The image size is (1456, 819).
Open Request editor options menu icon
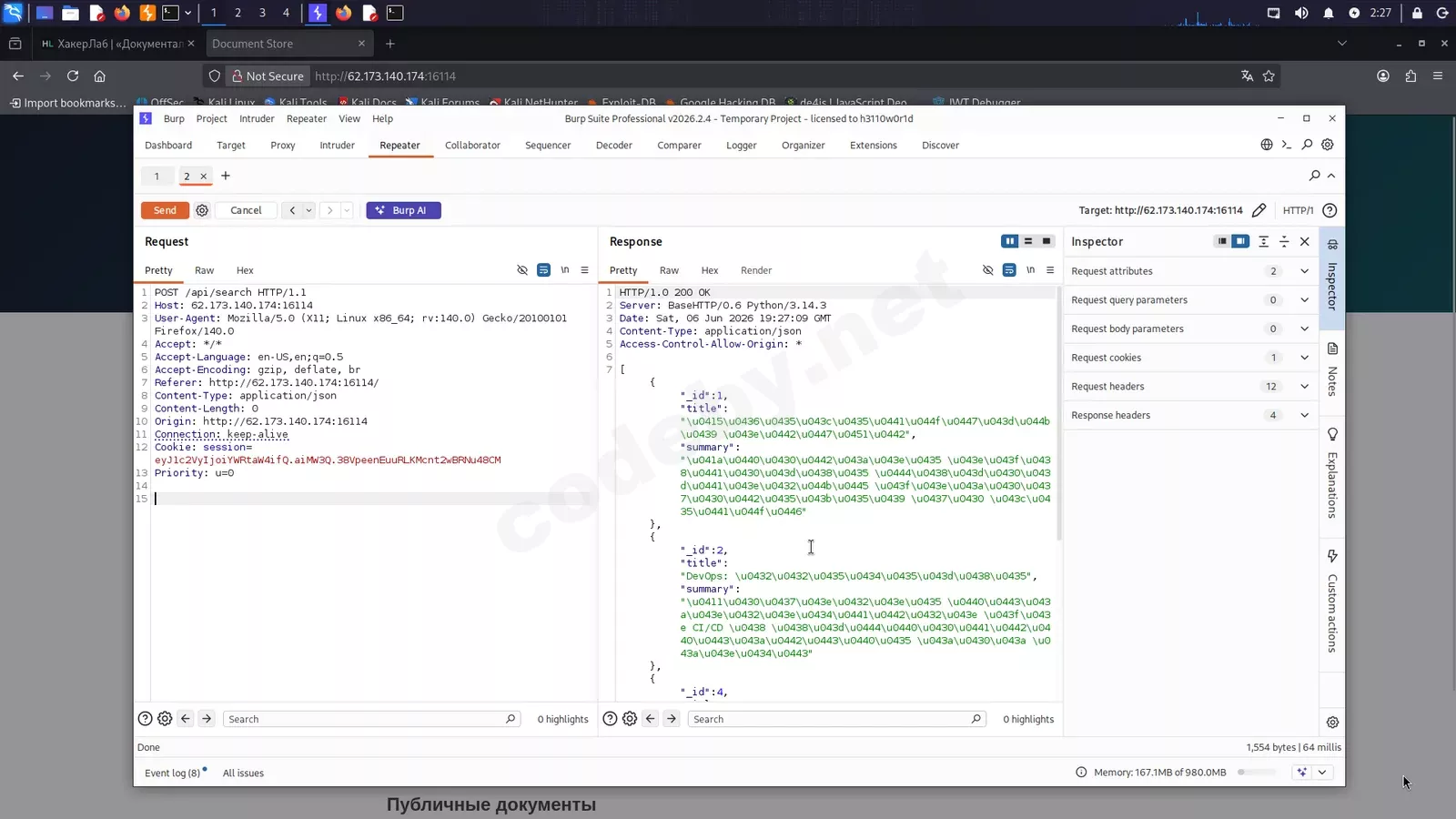[584, 270]
